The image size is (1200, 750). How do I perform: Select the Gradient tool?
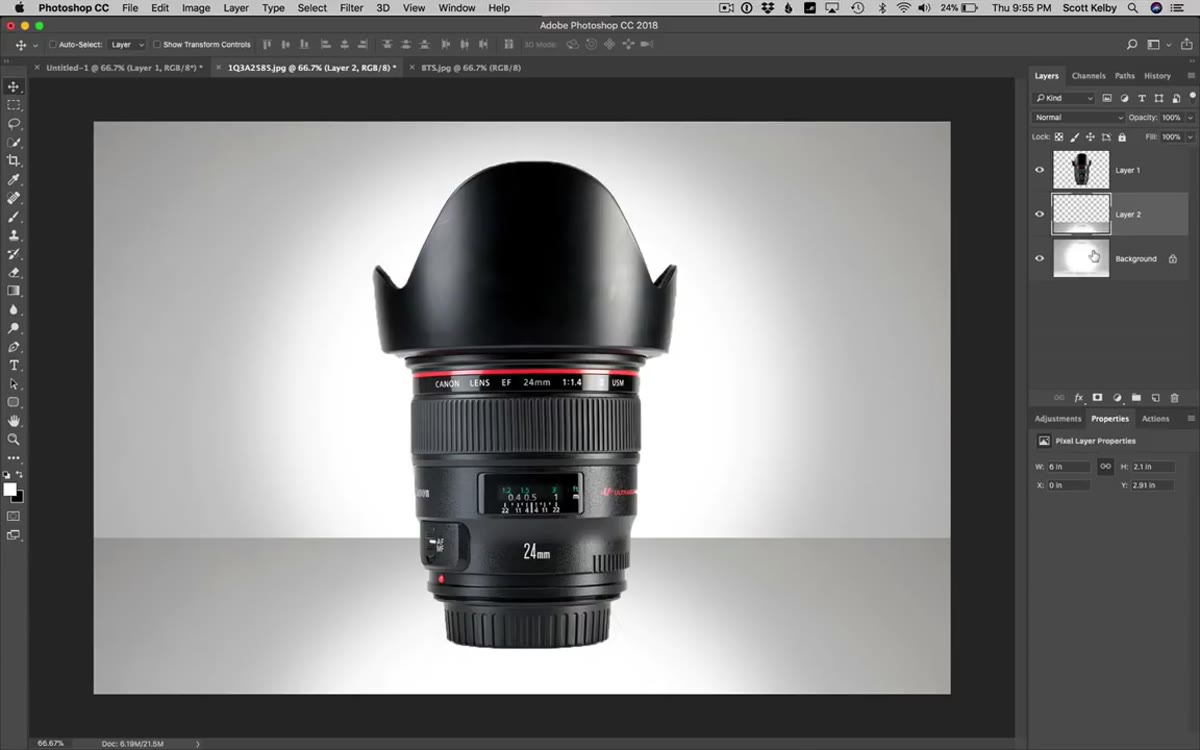pos(13,291)
